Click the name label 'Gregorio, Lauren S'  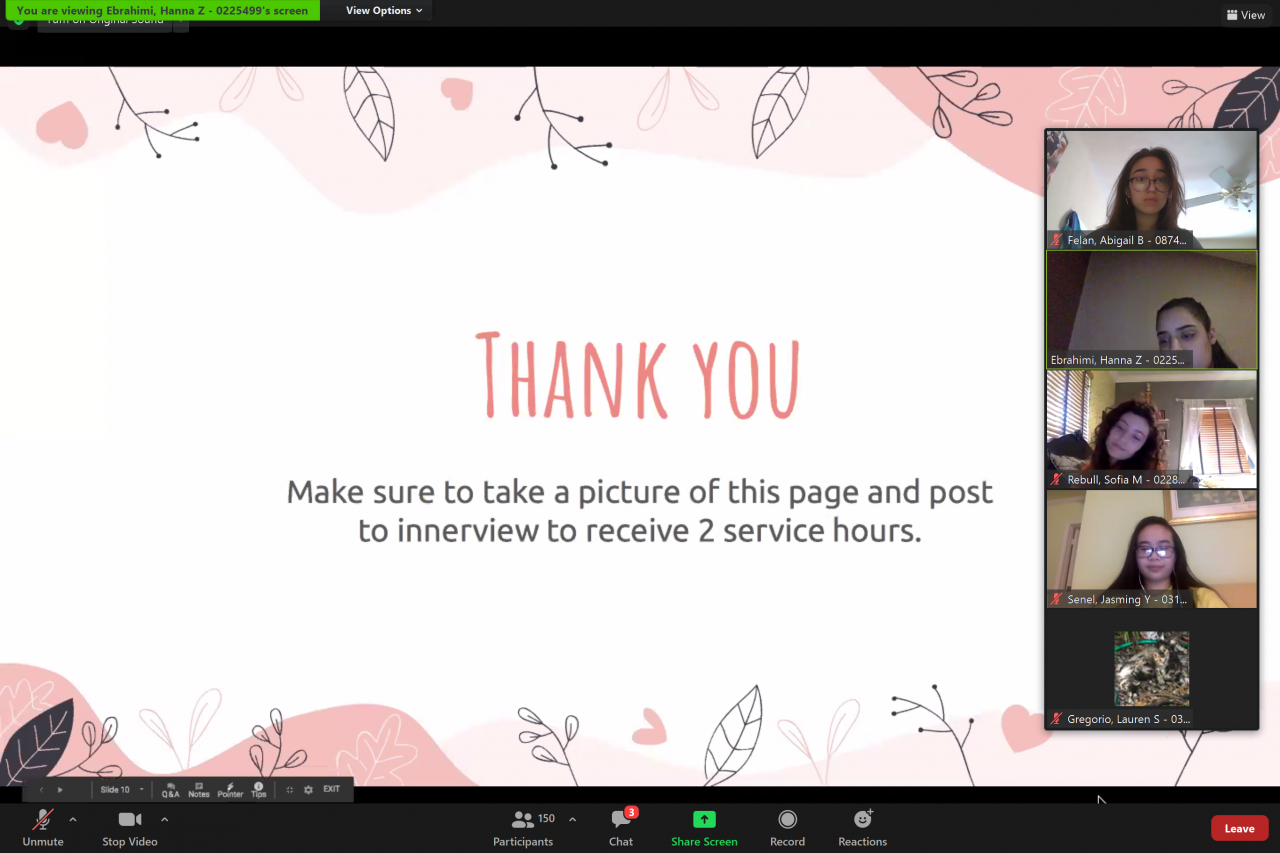[1128, 720]
